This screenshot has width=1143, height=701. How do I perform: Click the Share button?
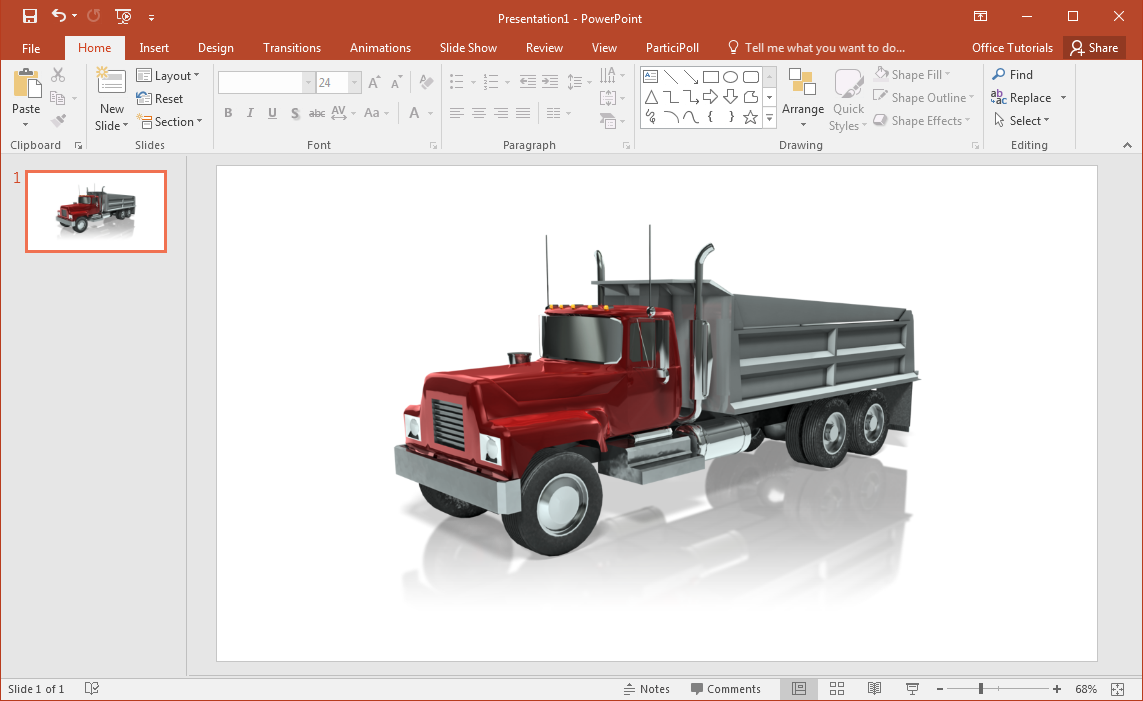[x=1093, y=48]
